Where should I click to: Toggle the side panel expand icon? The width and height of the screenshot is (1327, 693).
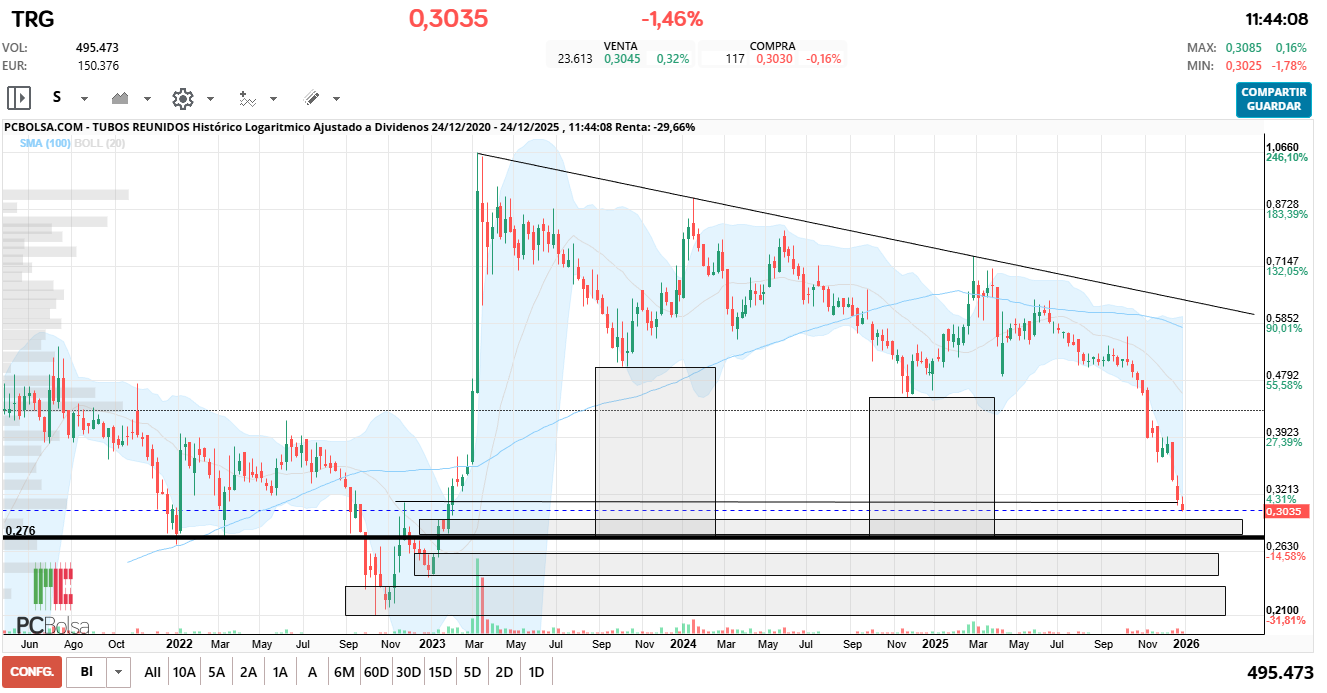pos(19,98)
